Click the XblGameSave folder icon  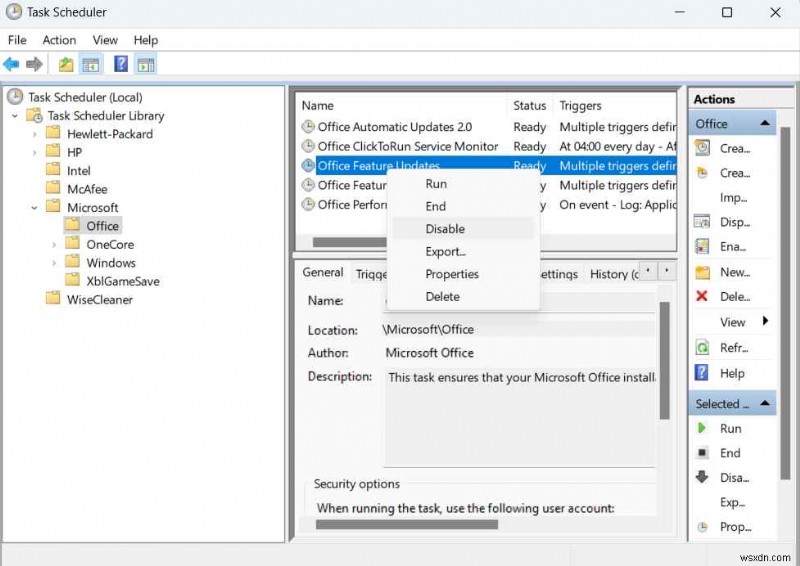pyautogui.click(x=72, y=281)
